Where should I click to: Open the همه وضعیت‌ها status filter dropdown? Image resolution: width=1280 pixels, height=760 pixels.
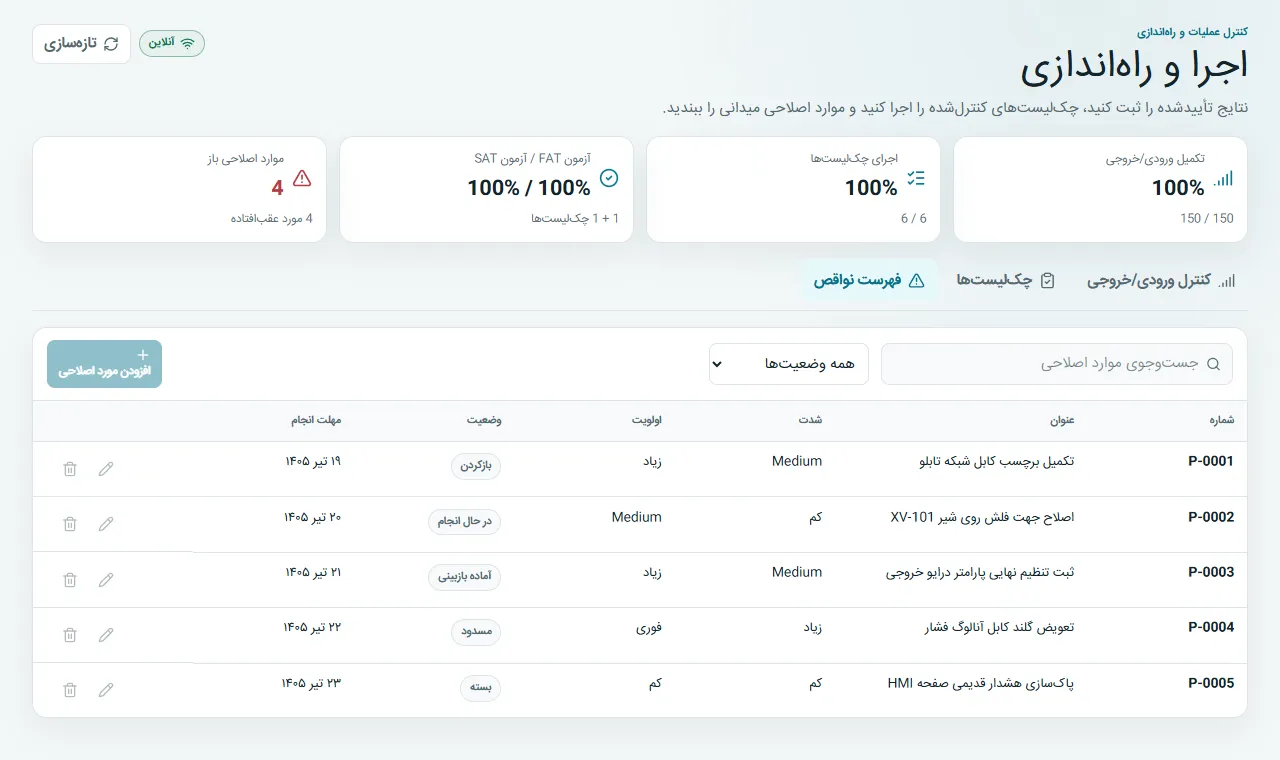click(x=789, y=364)
